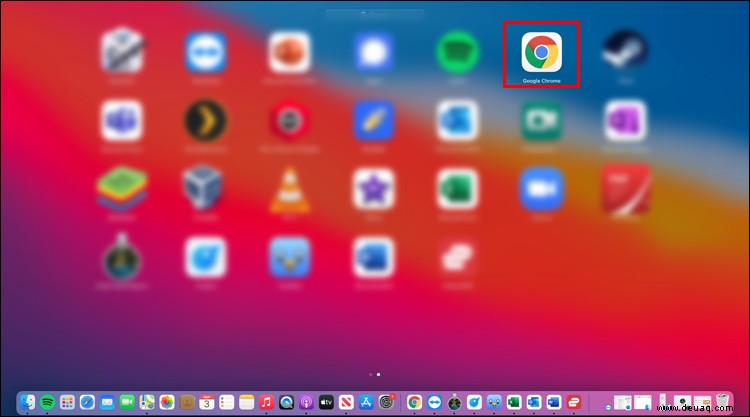Open Tweetbot in the Launchpad grid
Viewport: 750px width, 417px height.
click(289, 257)
